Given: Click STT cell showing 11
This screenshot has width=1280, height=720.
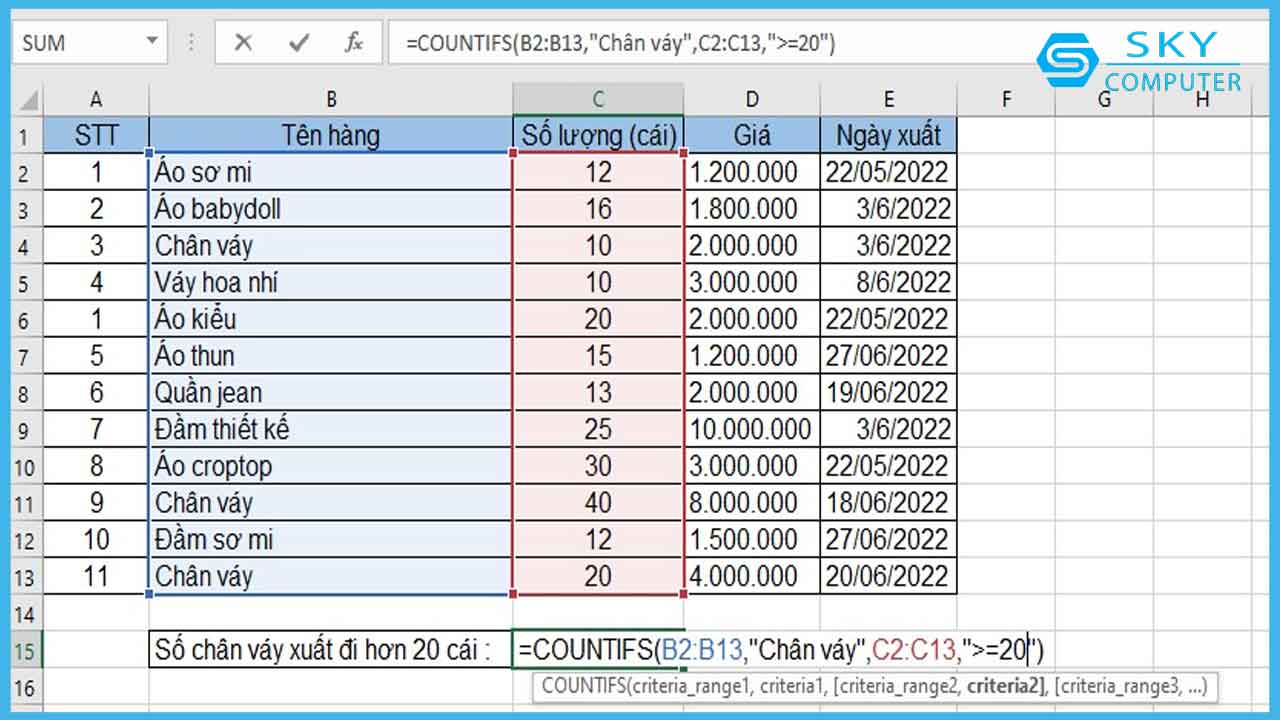Looking at the screenshot, I should [x=96, y=576].
